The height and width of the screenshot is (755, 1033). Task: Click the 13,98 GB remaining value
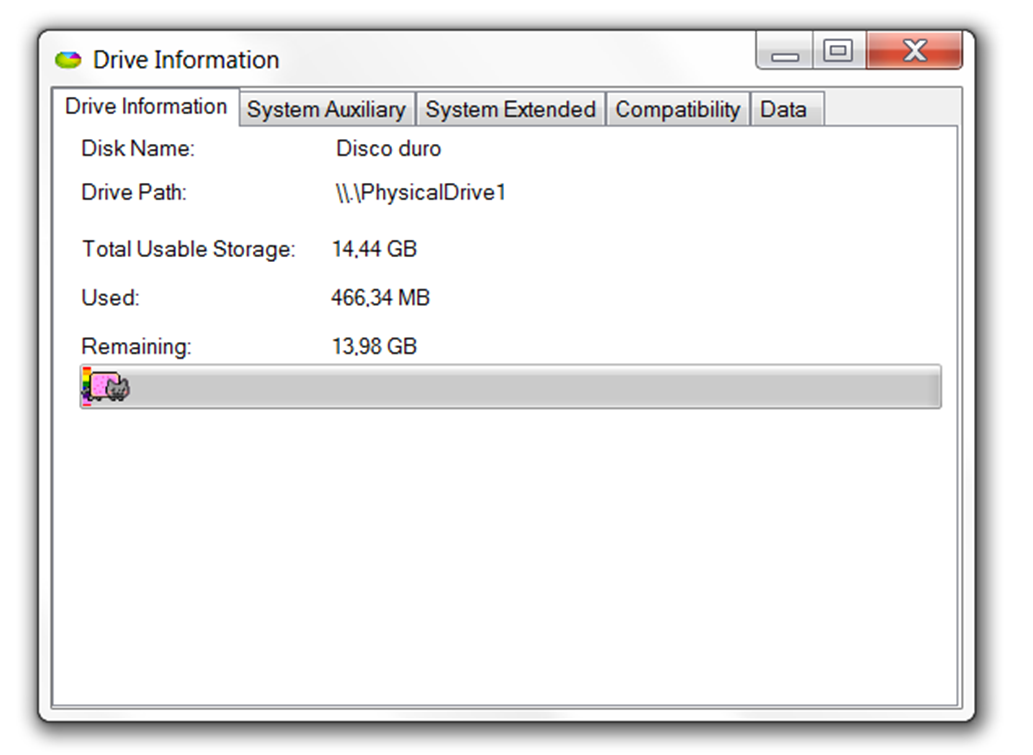pos(374,347)
